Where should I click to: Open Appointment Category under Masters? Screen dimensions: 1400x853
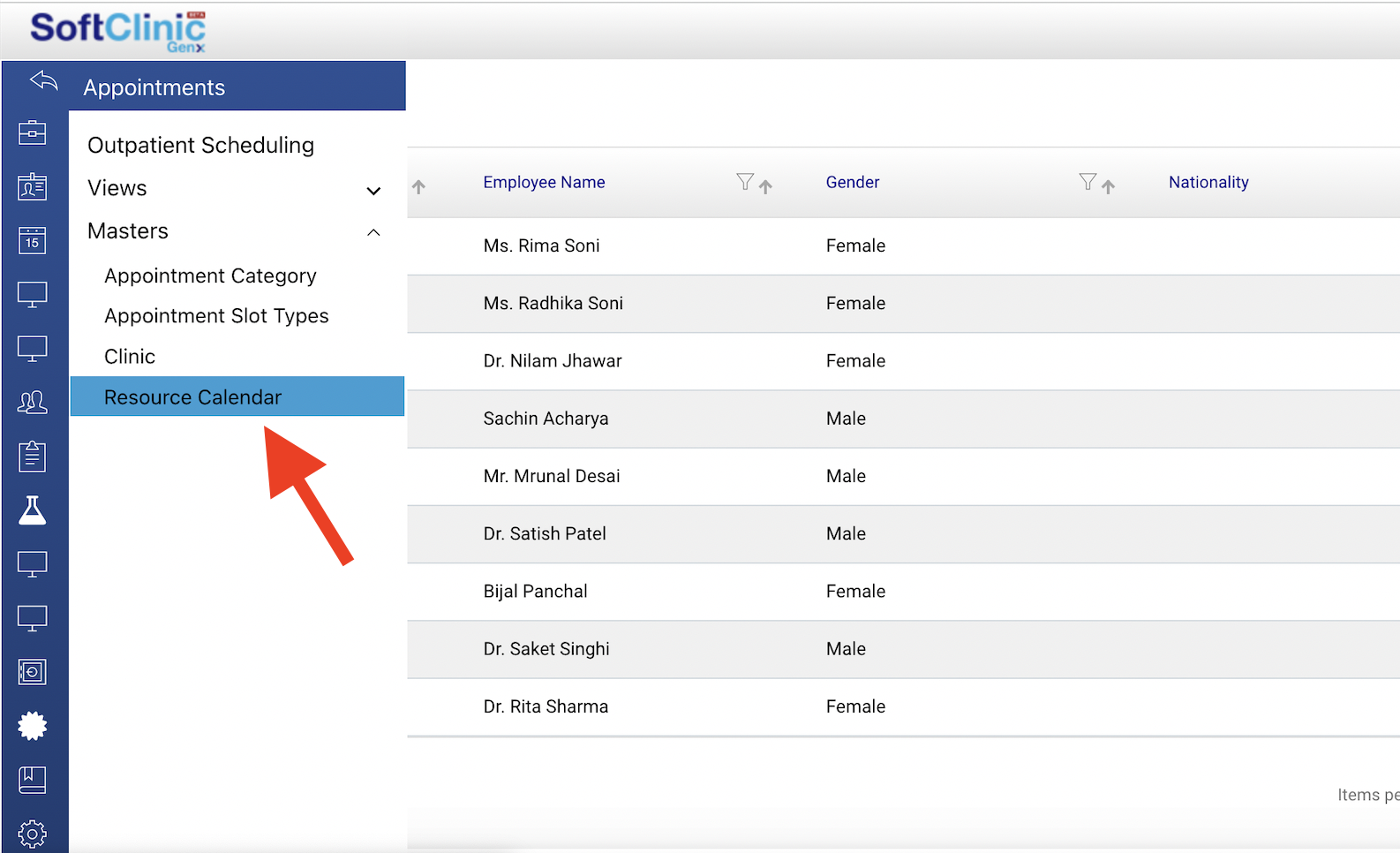coord(210,276)
